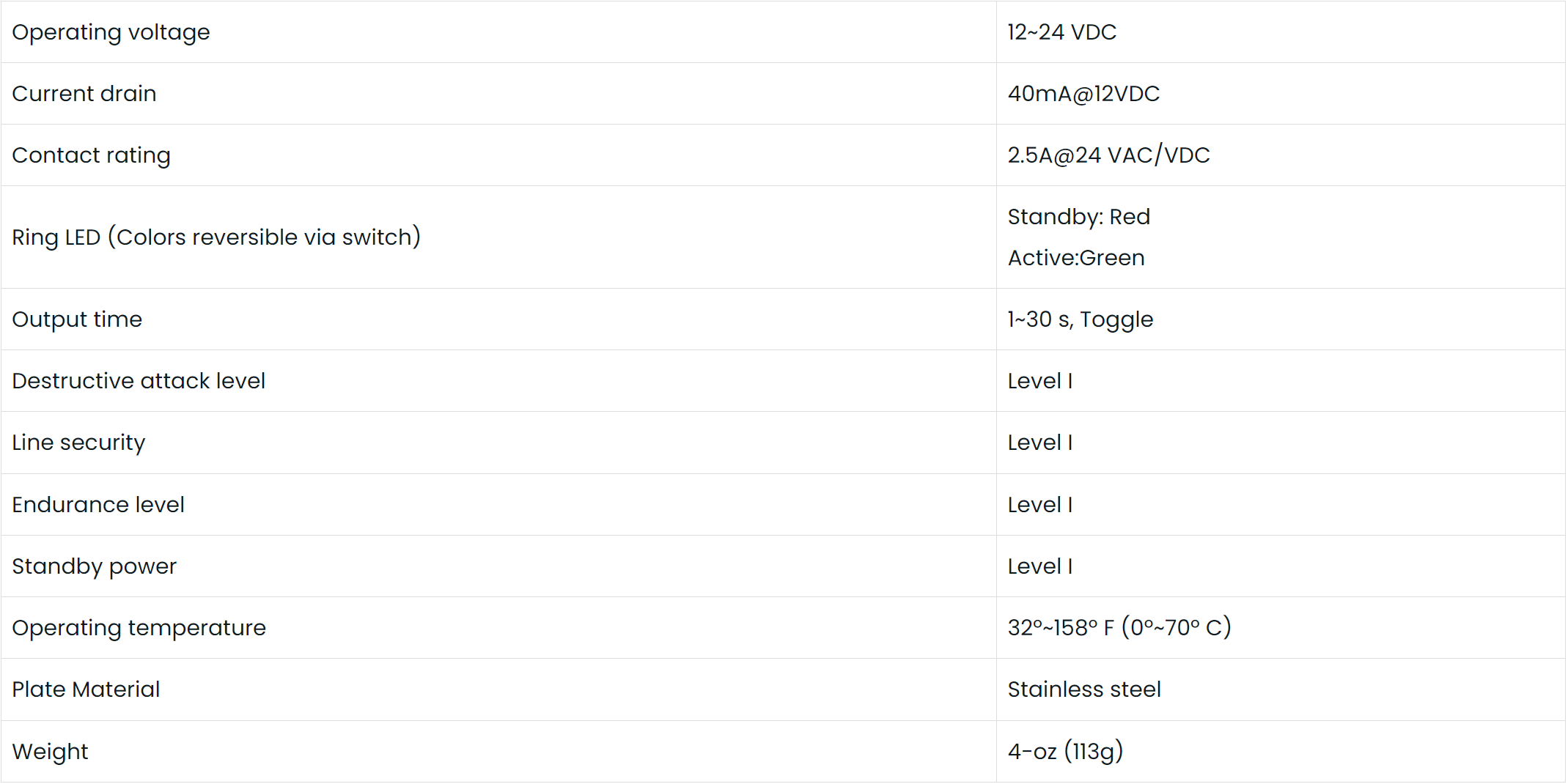Viewport: 1568px width, 784px height.
Task: Click the Current drain label
Action: (x=84, y=94)
